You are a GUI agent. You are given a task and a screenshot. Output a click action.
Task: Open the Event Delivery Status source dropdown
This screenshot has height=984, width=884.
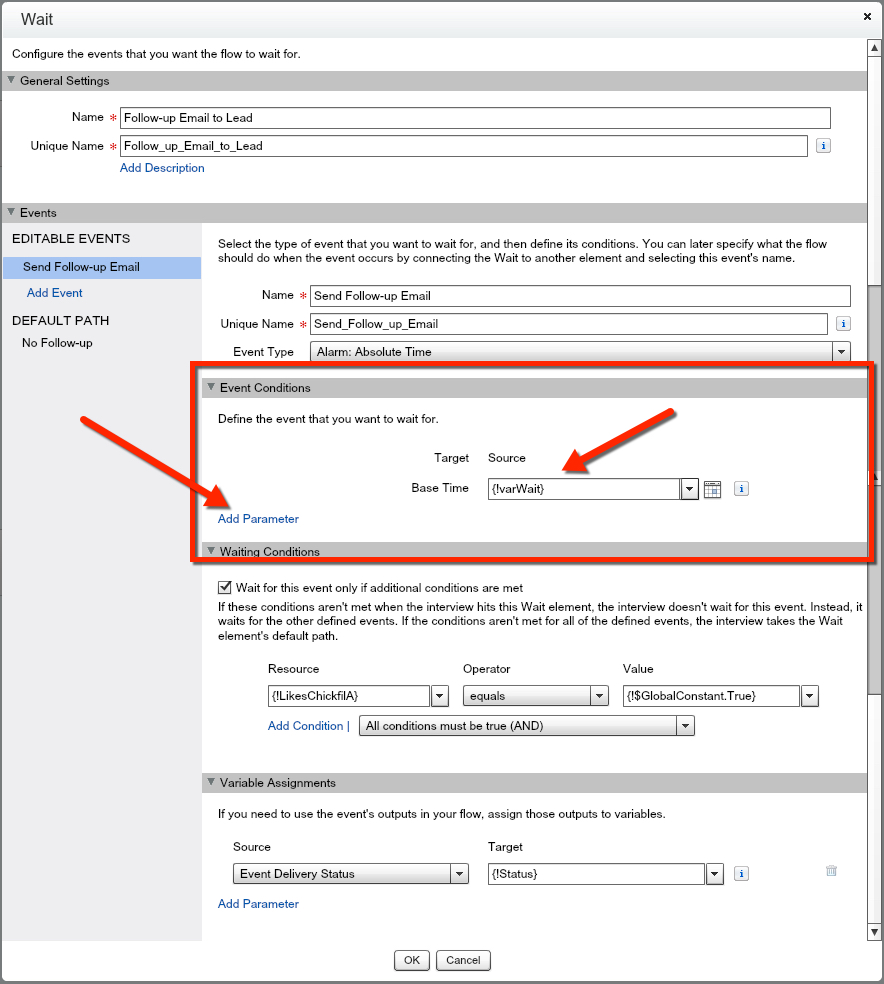point(459,874)
